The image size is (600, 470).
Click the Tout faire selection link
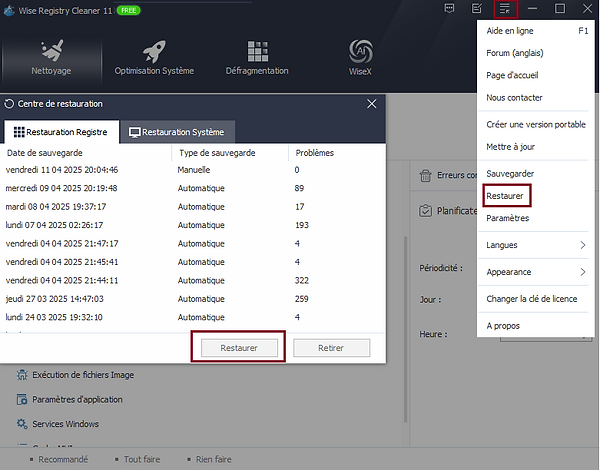click(142, 459)
